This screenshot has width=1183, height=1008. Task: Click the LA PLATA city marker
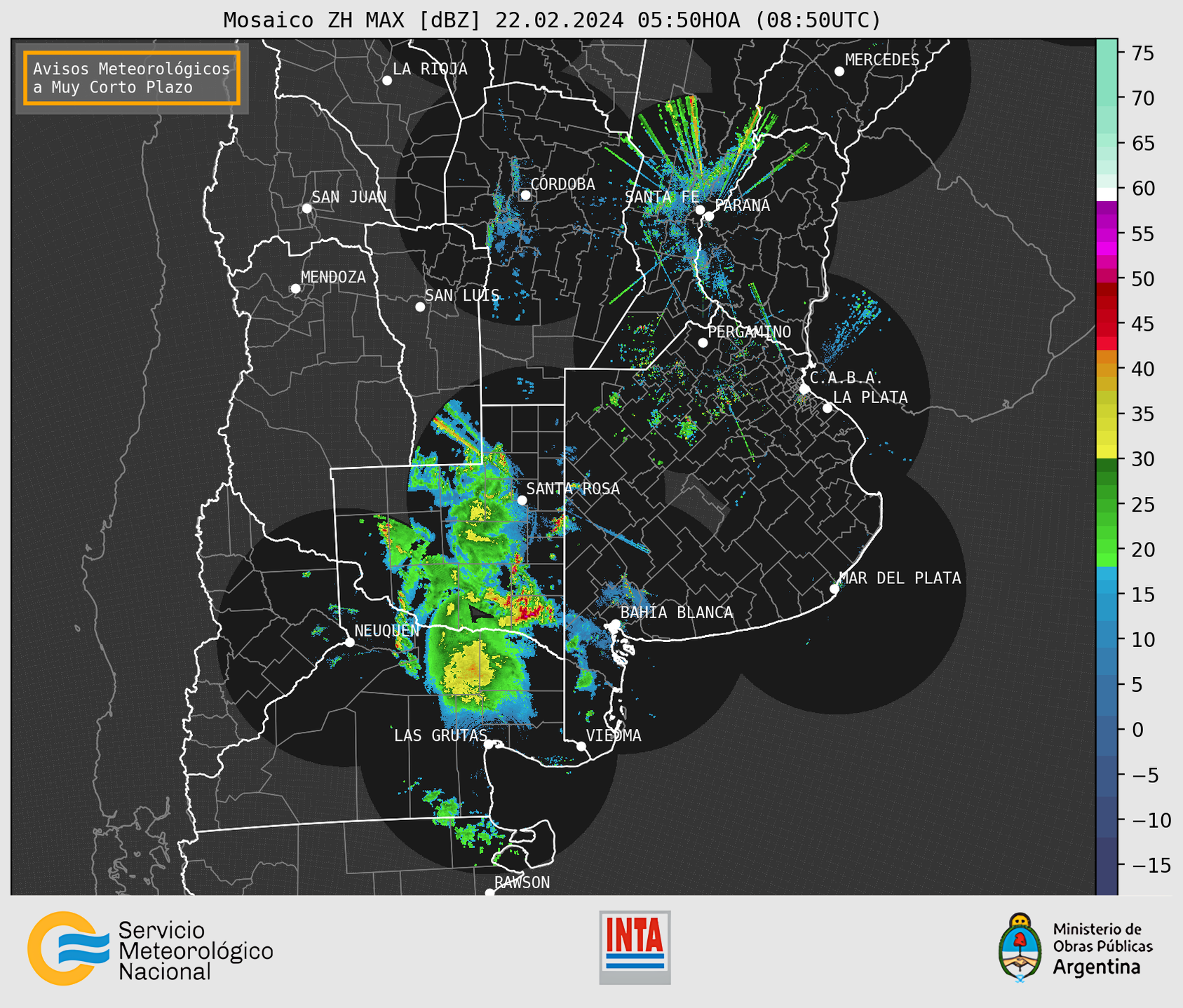click(827, 408)
